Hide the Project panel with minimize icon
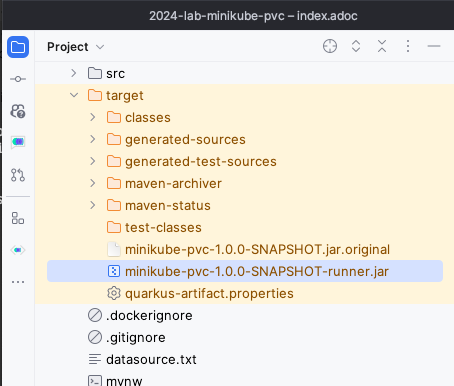 [x=434, y=46]
